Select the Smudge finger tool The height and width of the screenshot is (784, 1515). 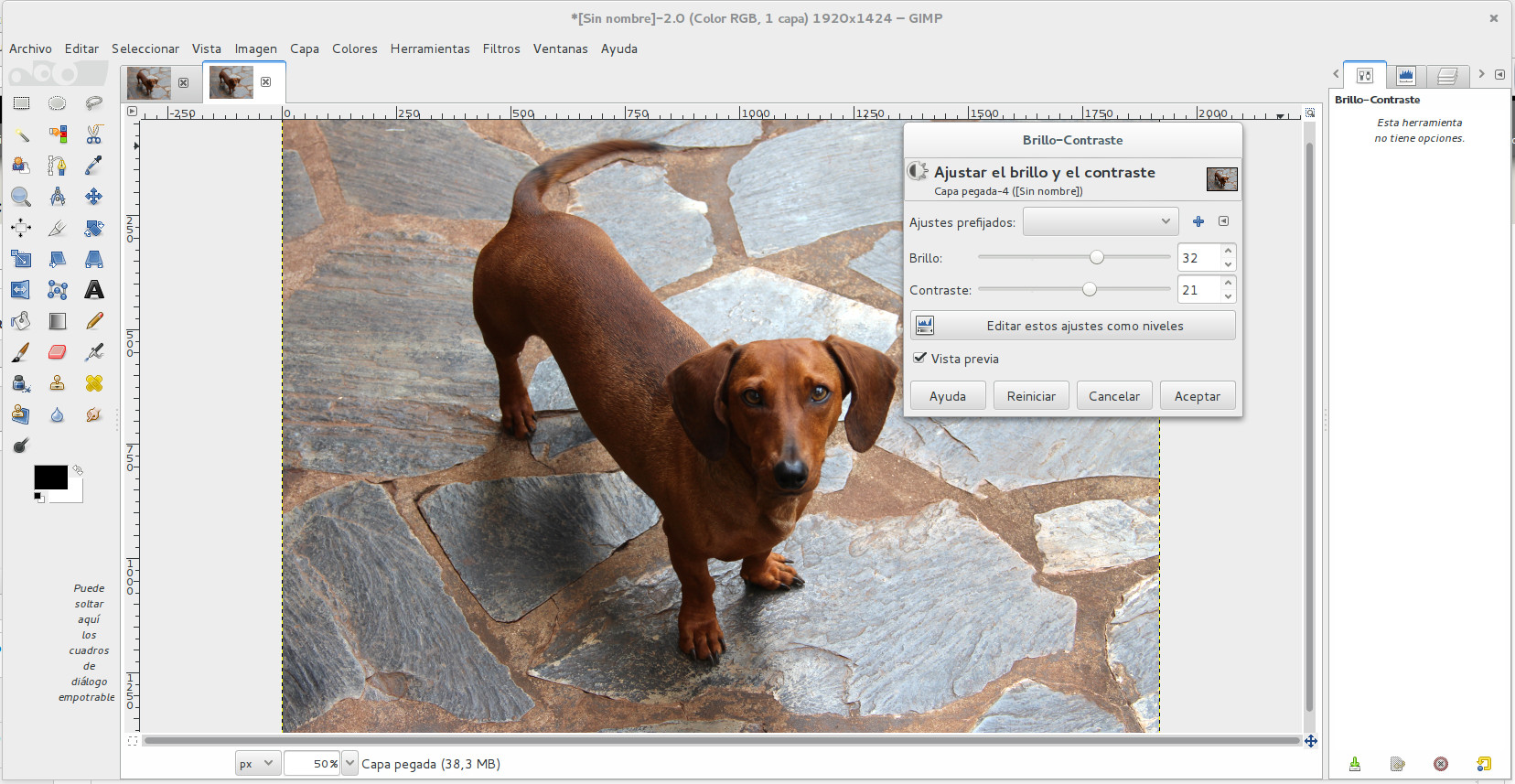(x=94, y=414)
